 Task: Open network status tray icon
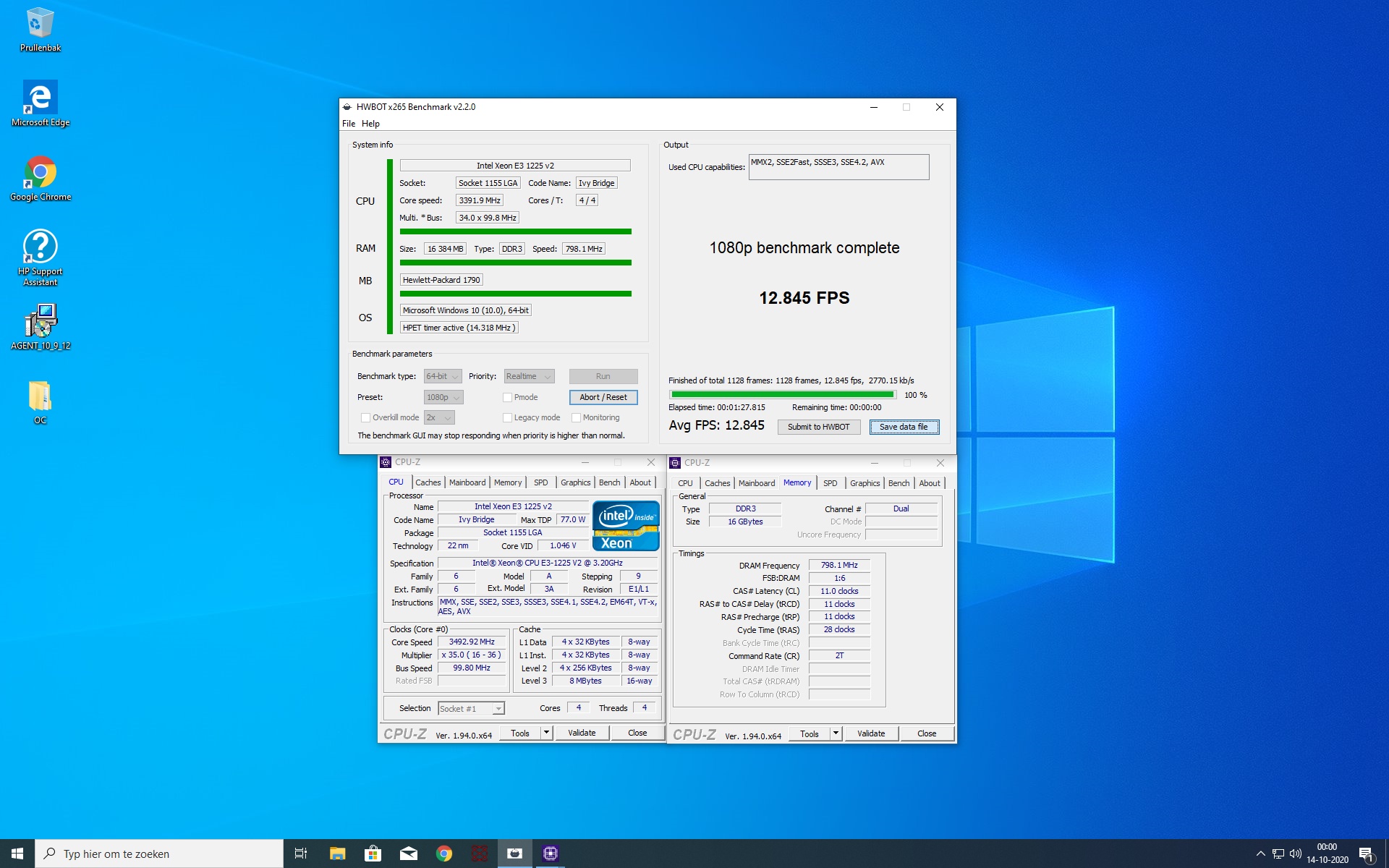coord(1278,854)
